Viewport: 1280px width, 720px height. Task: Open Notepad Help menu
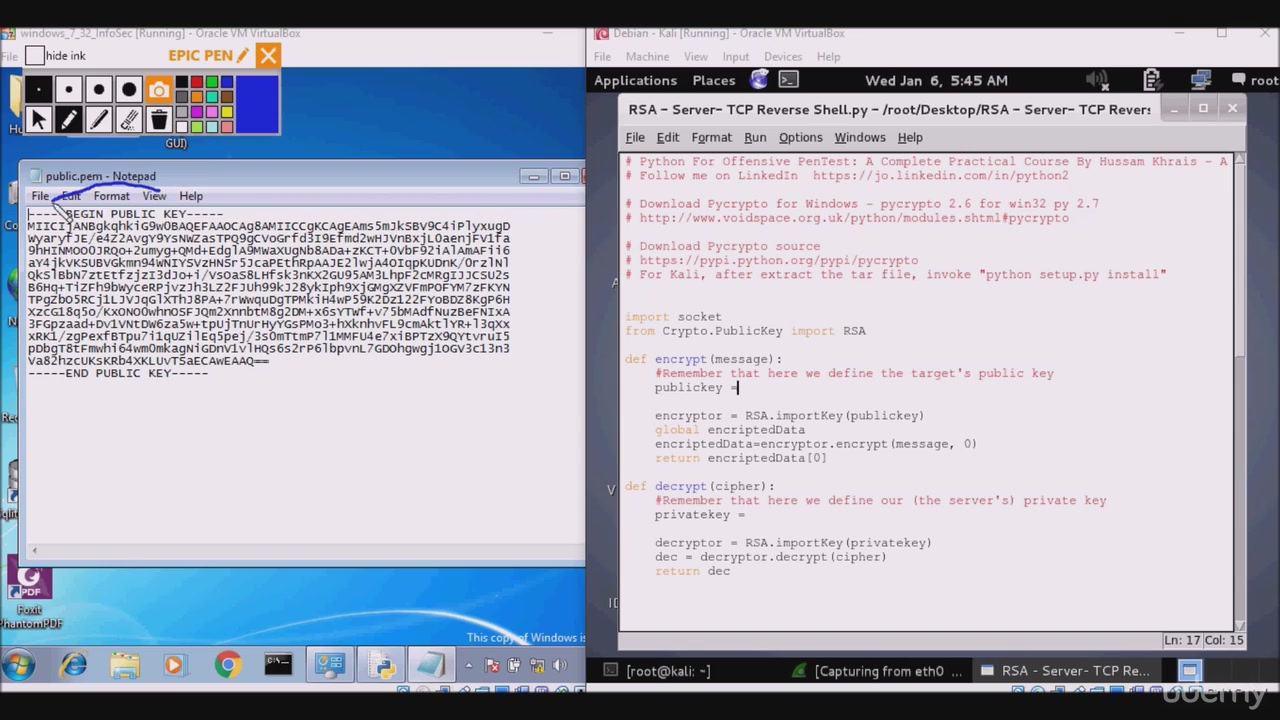click(190, 196)
